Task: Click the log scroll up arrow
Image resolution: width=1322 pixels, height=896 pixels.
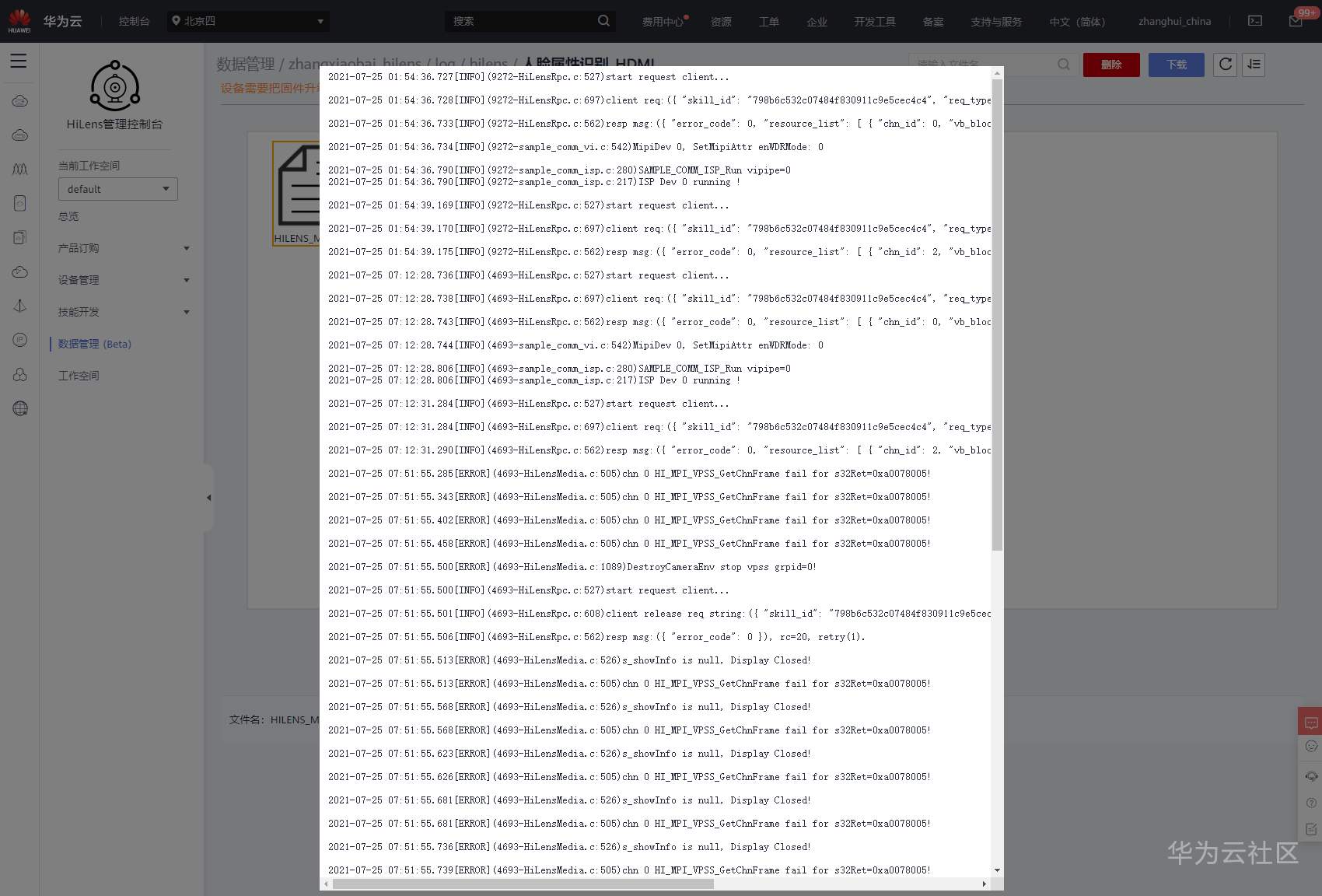Action: tap(997, 73)
